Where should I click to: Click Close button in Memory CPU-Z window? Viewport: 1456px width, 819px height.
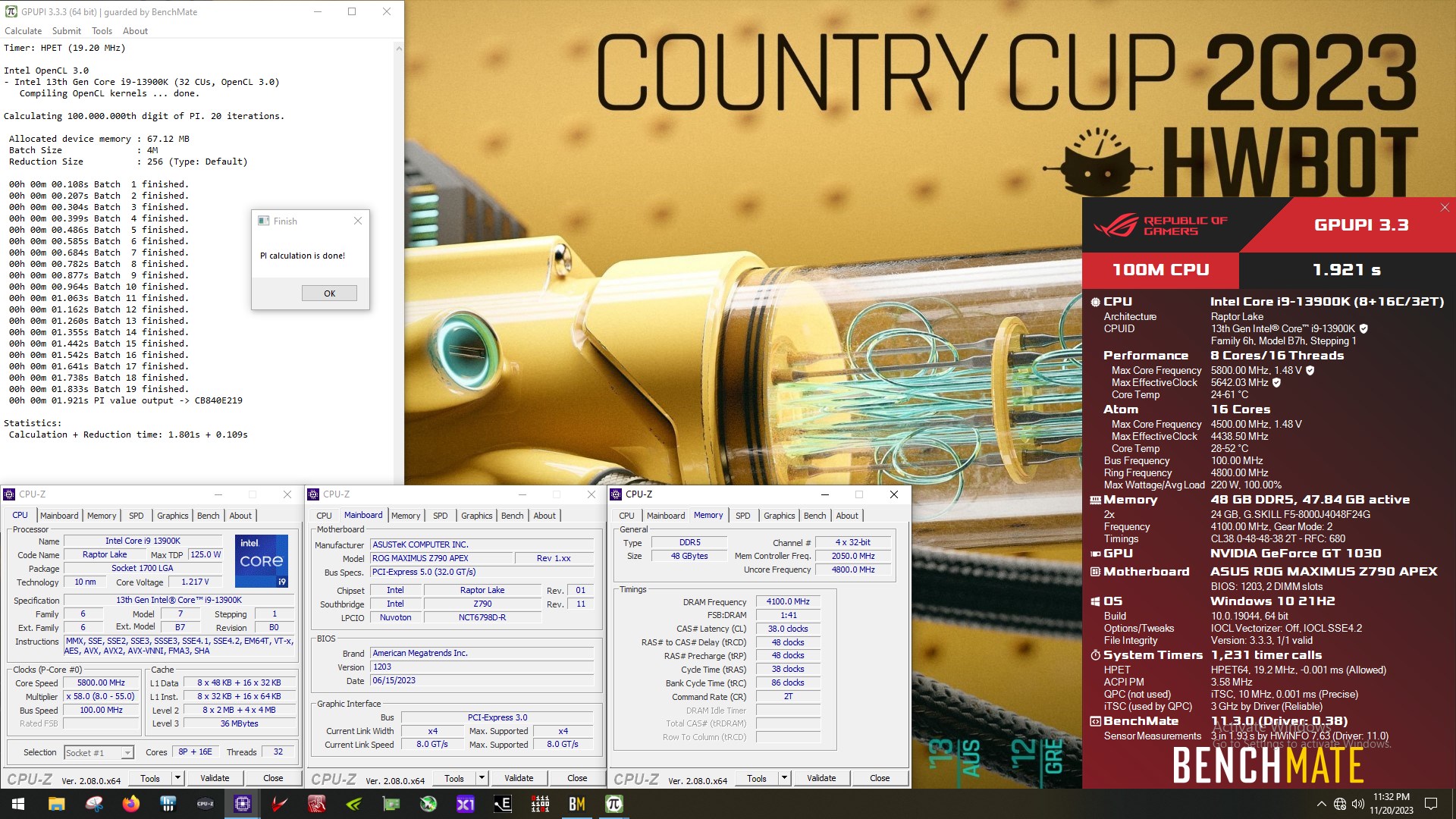tap(880, 778)
